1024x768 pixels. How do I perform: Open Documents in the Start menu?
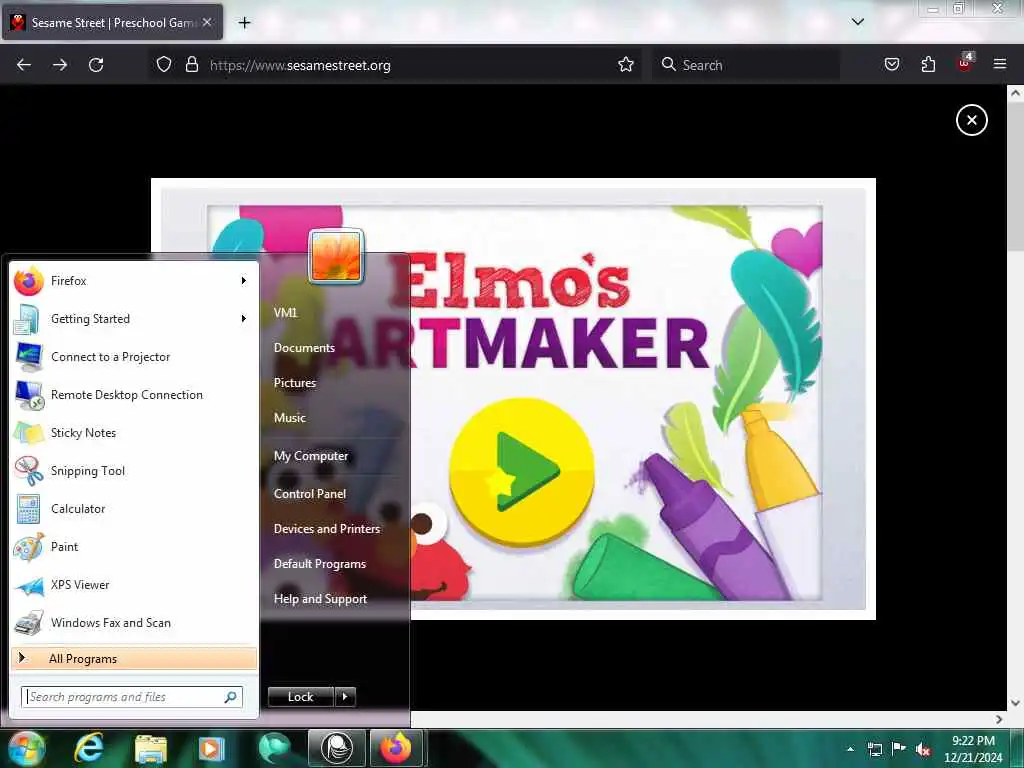tap(304, 347)
